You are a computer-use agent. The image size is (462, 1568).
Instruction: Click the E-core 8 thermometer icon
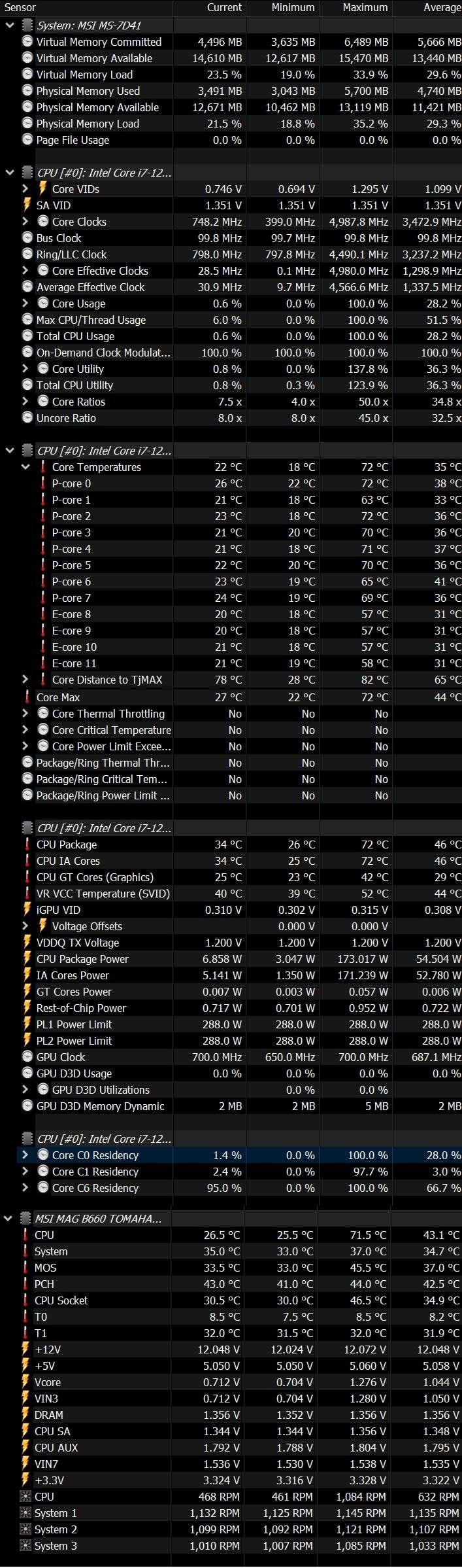pyautogui.click(x=43, y=614)
